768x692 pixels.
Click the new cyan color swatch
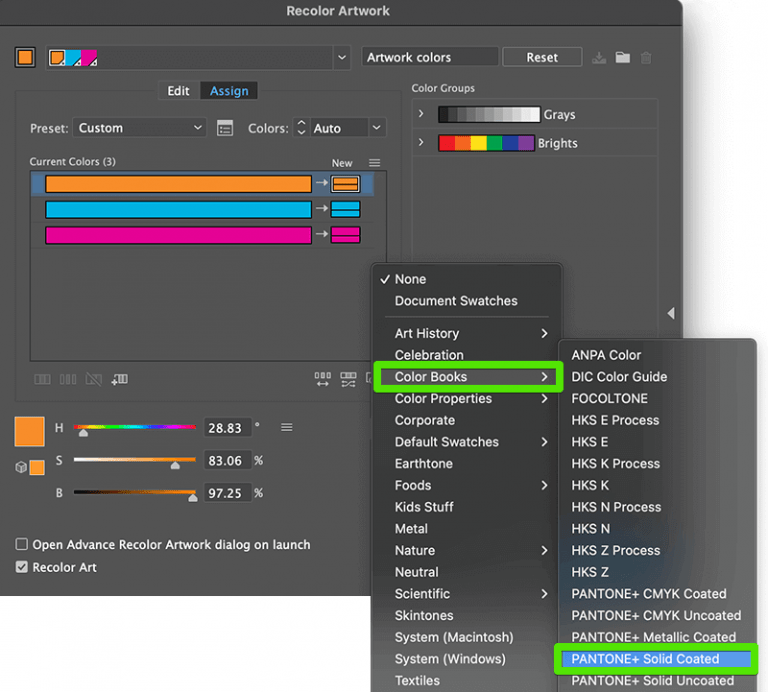pyautogui.click(x=345, y=209)
